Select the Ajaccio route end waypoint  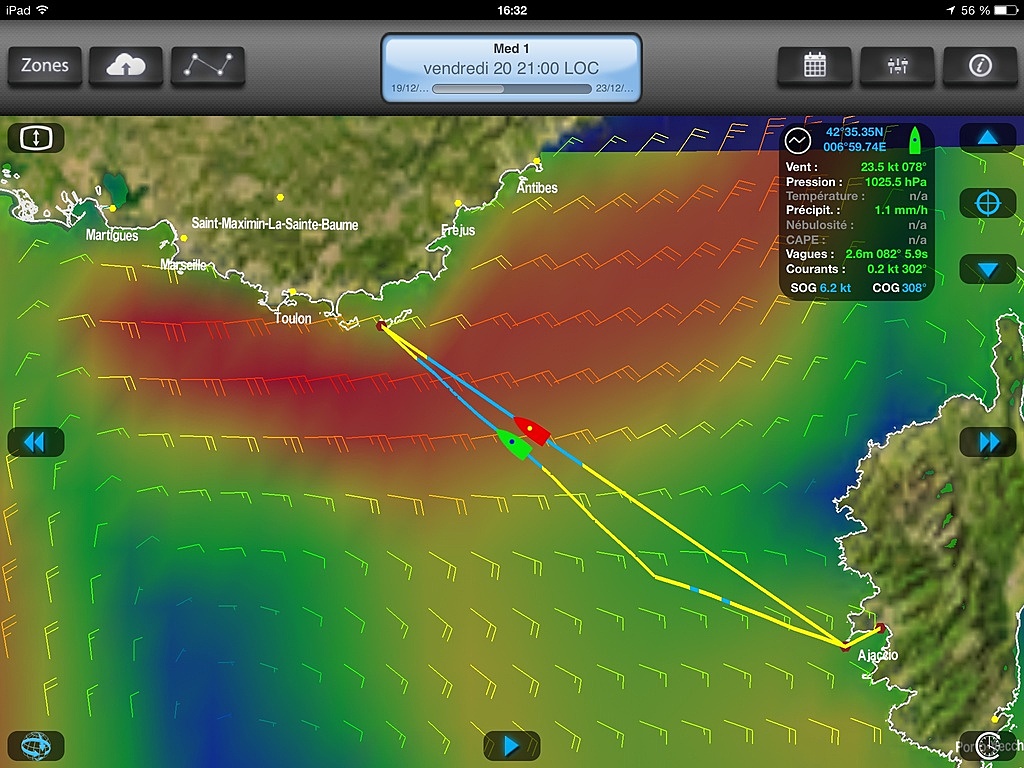click(x=880, y=628)
